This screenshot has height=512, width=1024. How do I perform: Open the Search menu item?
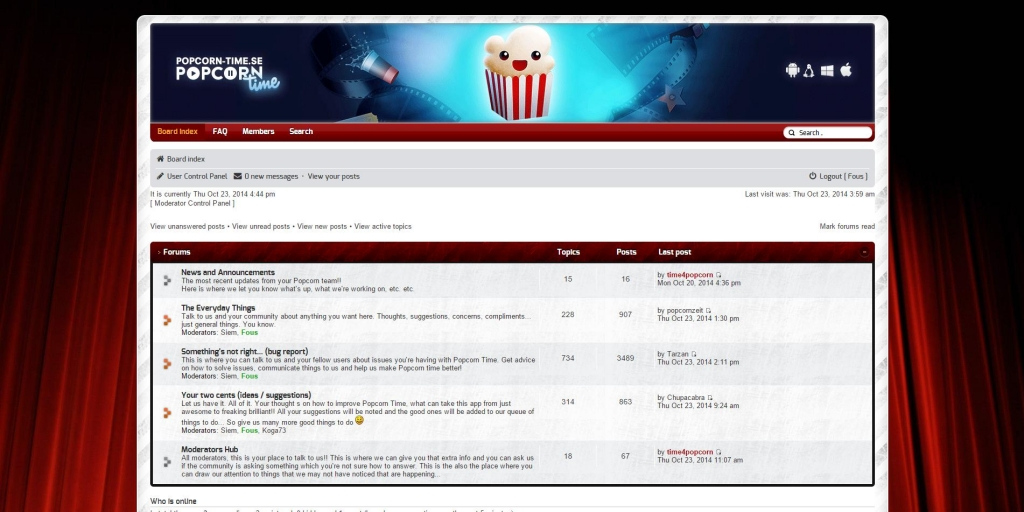click(x=301, y=131)
